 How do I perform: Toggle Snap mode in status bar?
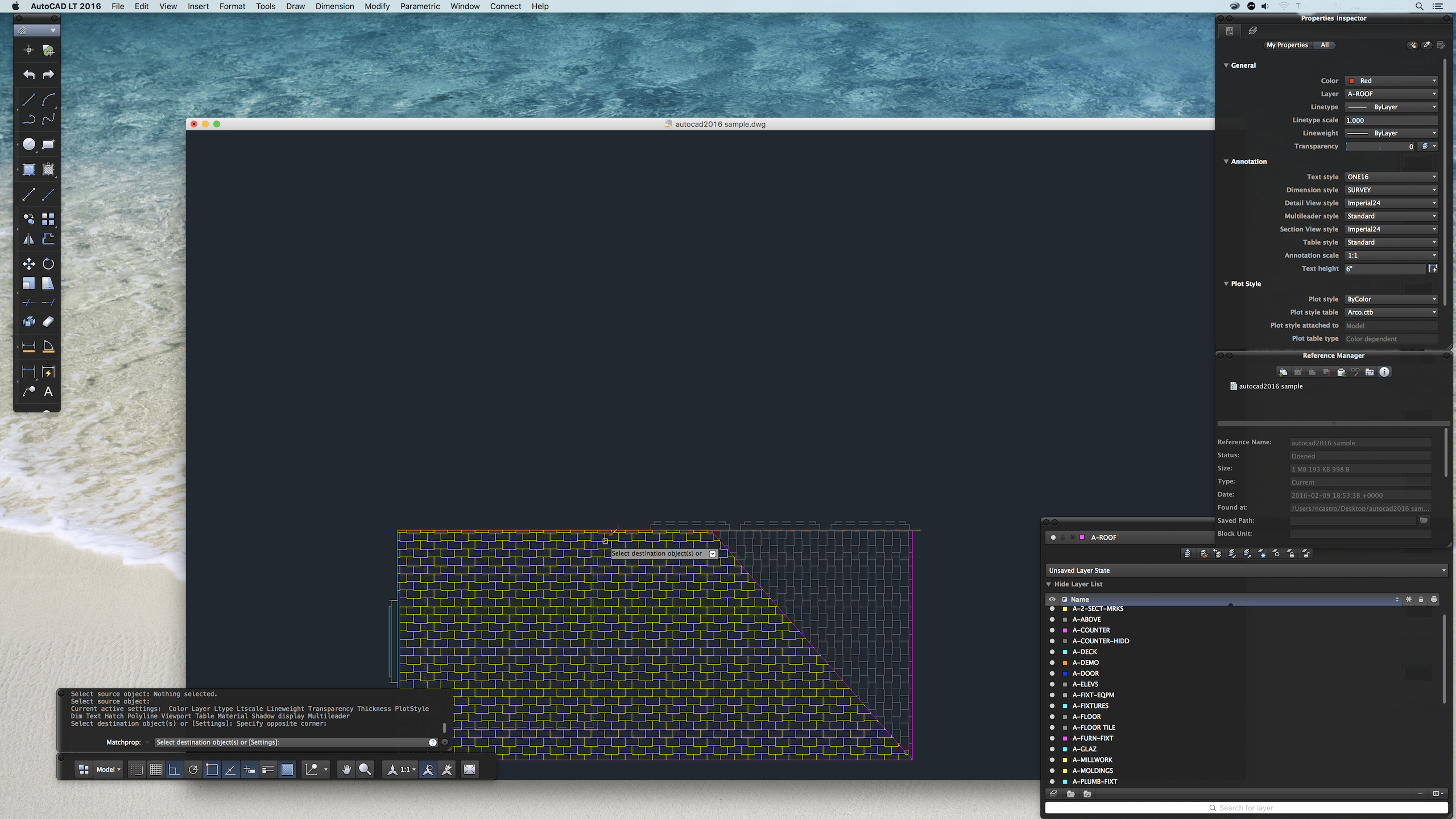click(x=136, y=770)
